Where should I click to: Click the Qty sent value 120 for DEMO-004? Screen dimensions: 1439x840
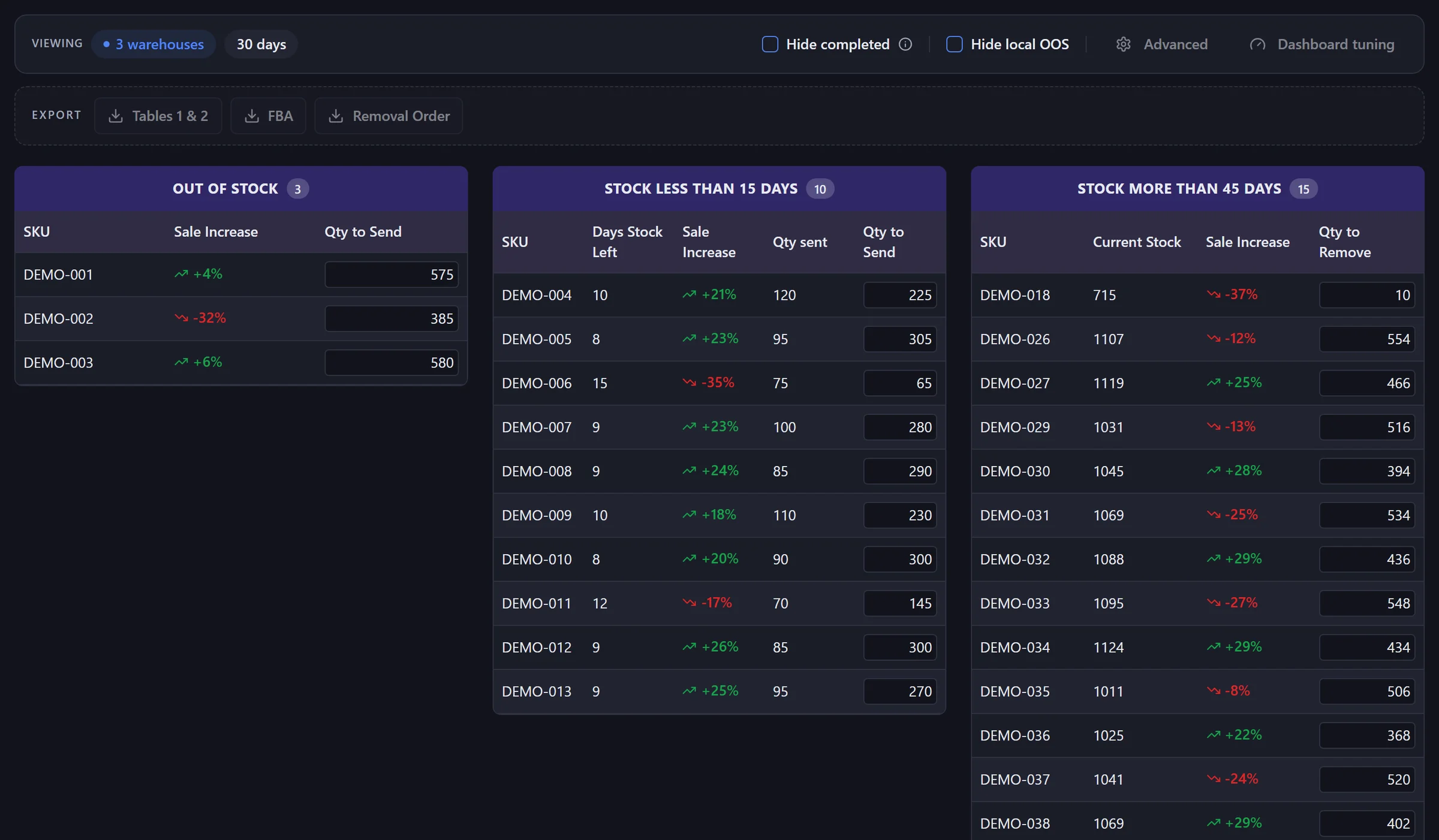pos(784,295)
